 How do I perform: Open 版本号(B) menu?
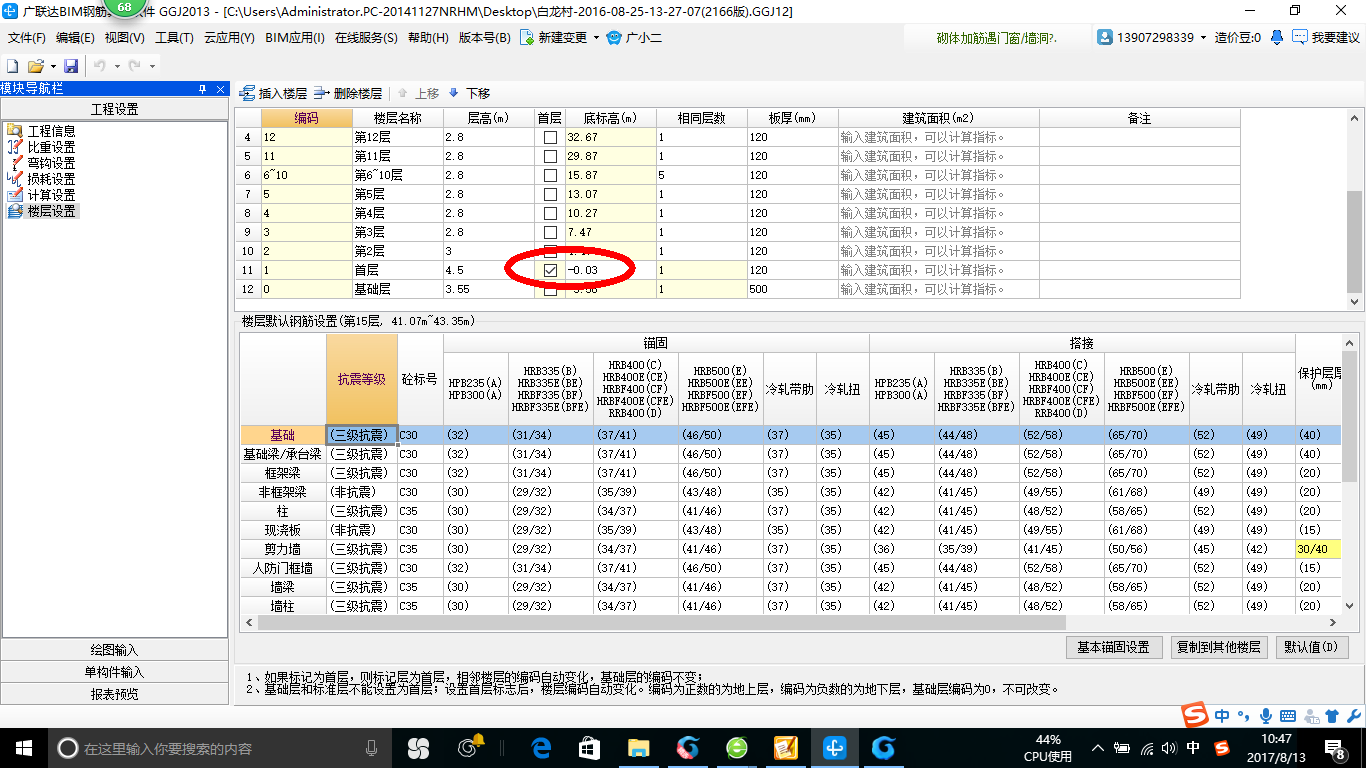(x=484, y=38)
